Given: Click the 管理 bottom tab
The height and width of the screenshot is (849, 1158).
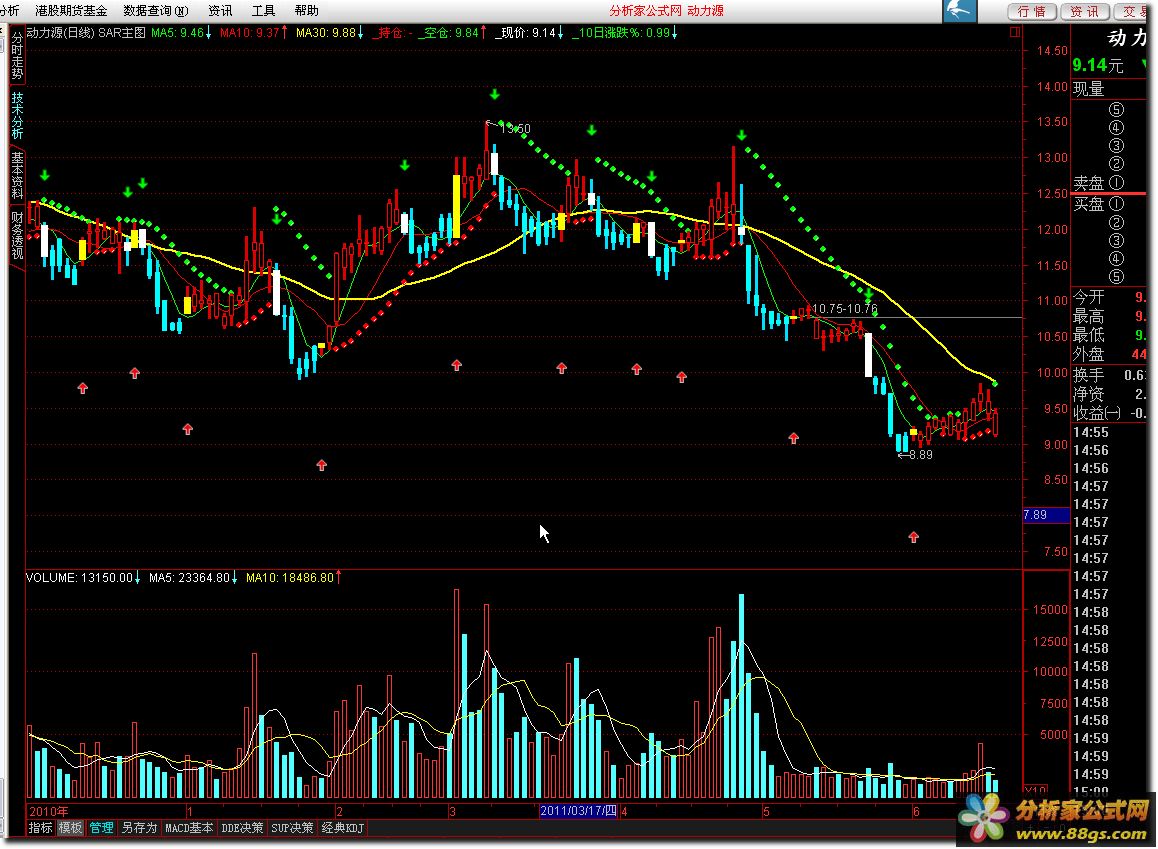Looking at the screenshot, I should (101, 828).
